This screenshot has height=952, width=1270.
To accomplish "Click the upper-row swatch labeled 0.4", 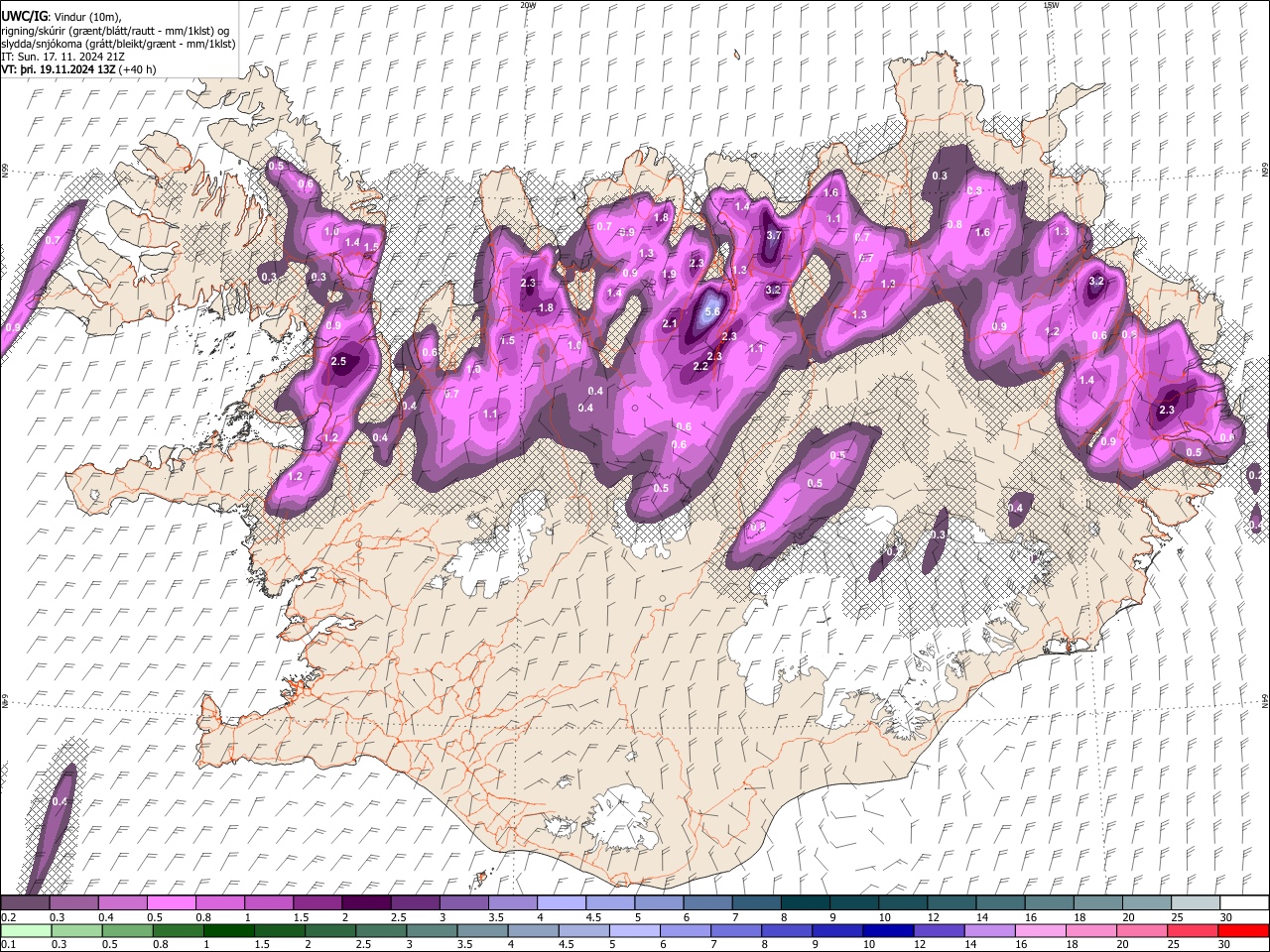I will coord(122,902).
